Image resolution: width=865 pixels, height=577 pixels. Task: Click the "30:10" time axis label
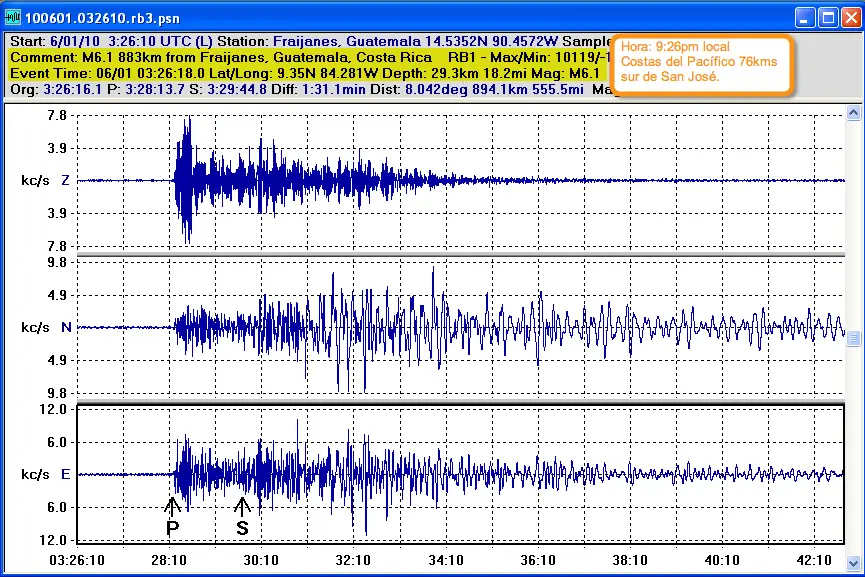(261, 560)
